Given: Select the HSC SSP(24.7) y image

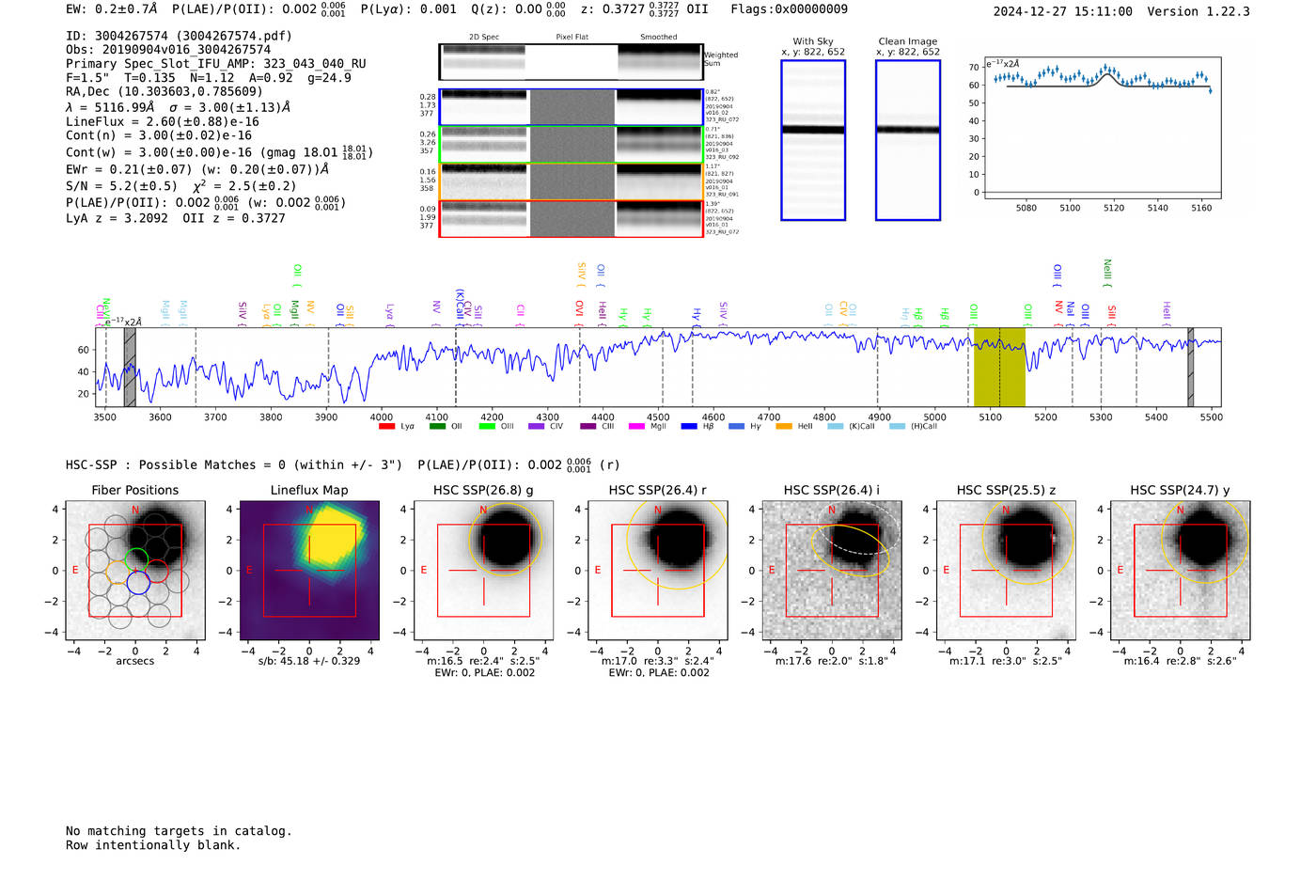Looking at the screenshot, I should pos(1180,570).
